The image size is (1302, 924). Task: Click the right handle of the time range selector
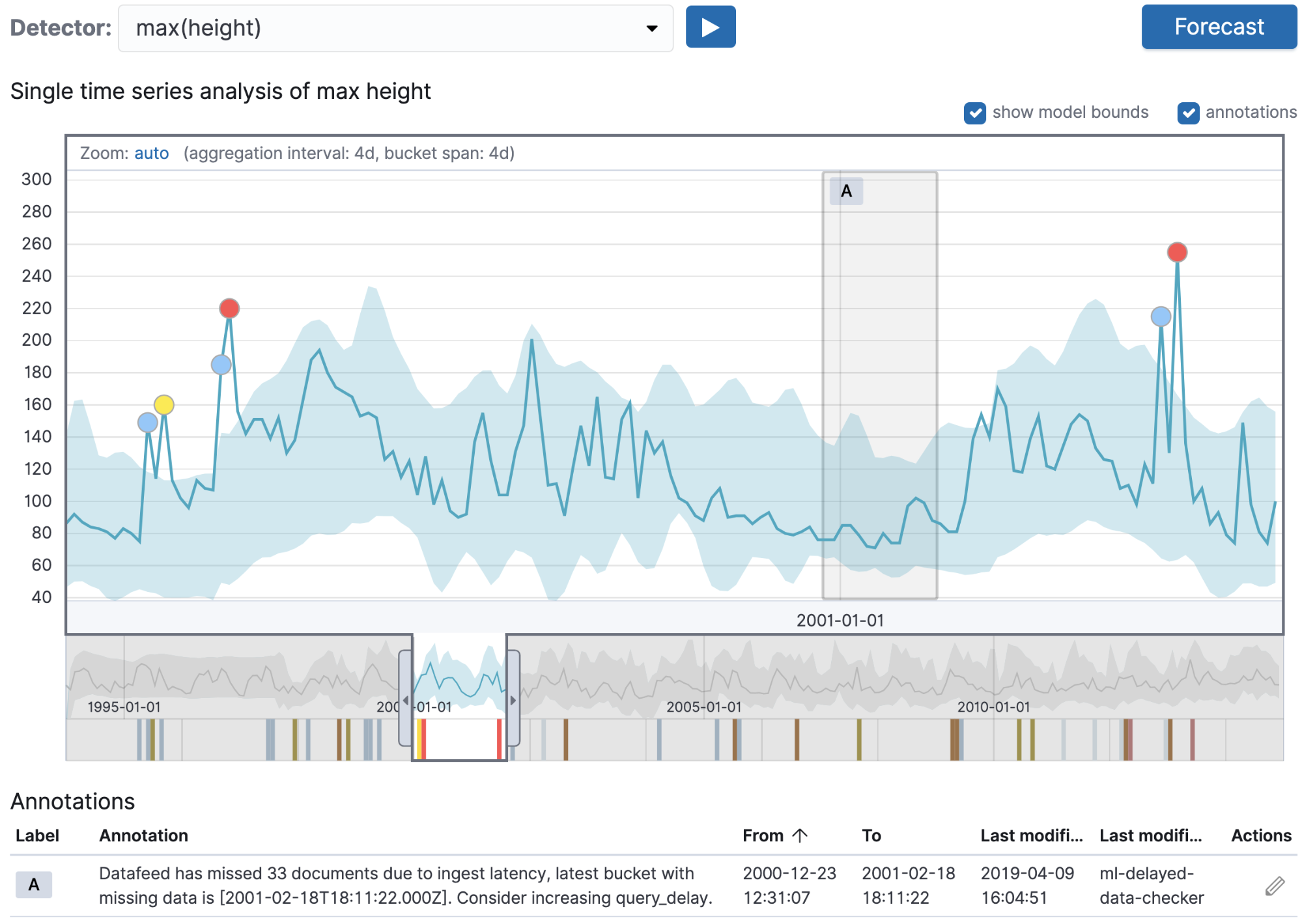pos(513,700)
